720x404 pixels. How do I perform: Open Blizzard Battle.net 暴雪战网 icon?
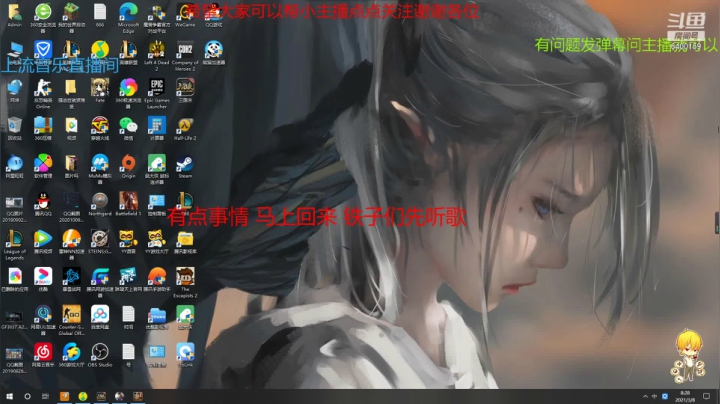pyautogui.click(x=71, y=276)
